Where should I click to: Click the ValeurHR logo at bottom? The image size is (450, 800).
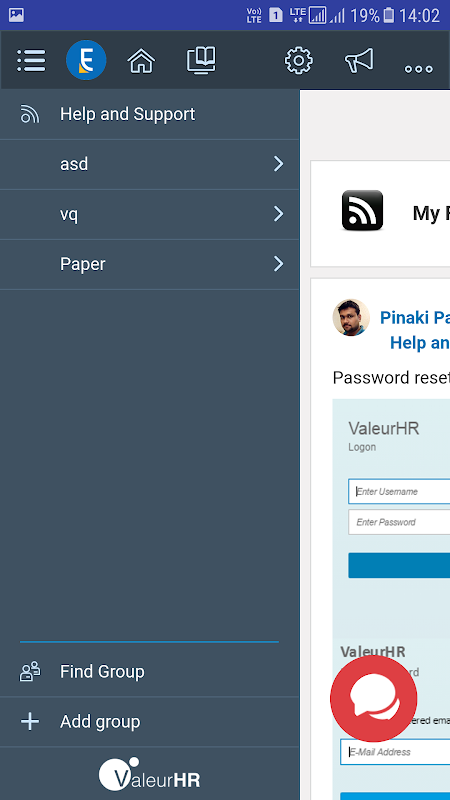coord(149,774)
